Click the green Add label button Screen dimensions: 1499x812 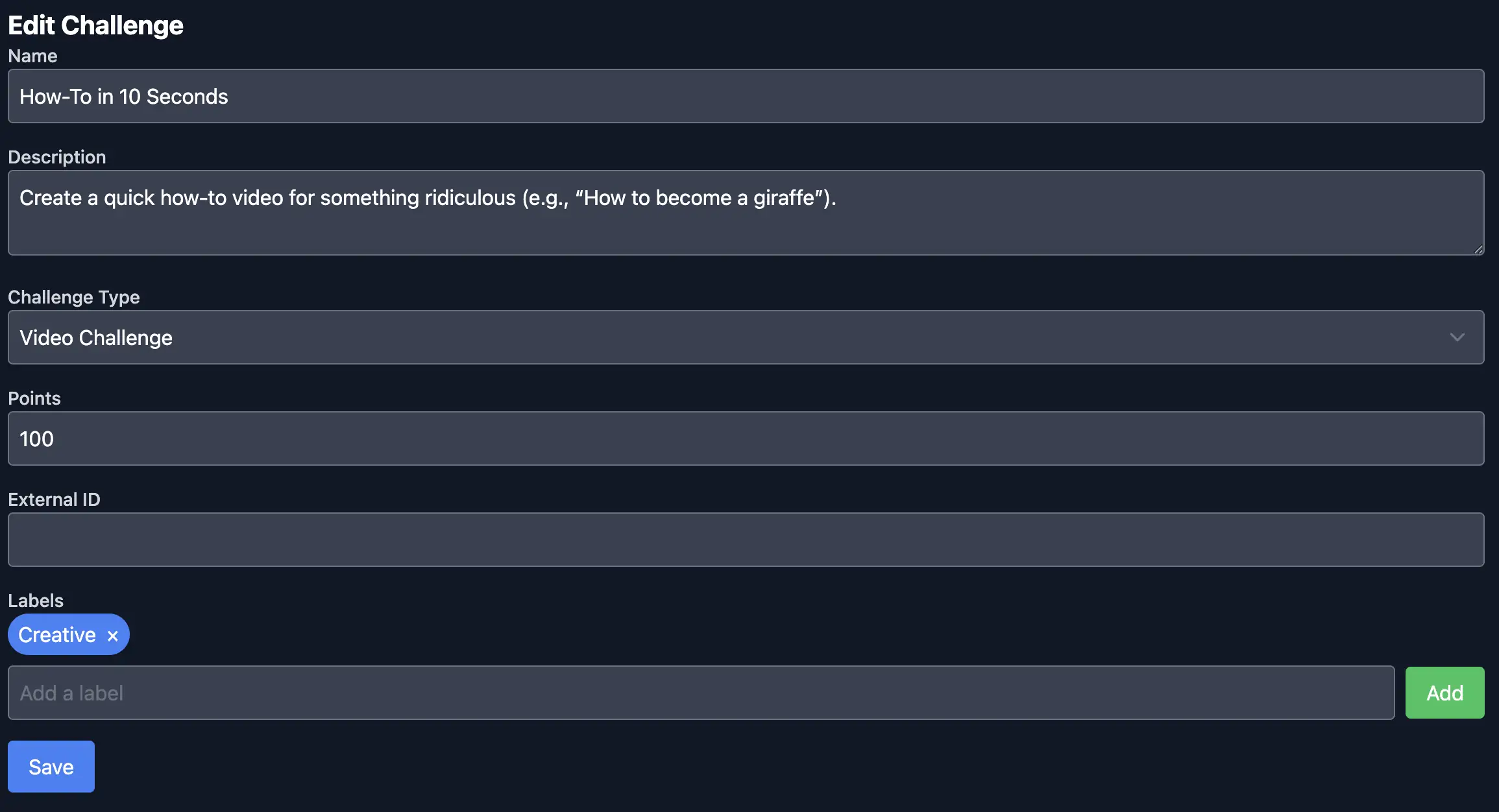[1444, 693]
